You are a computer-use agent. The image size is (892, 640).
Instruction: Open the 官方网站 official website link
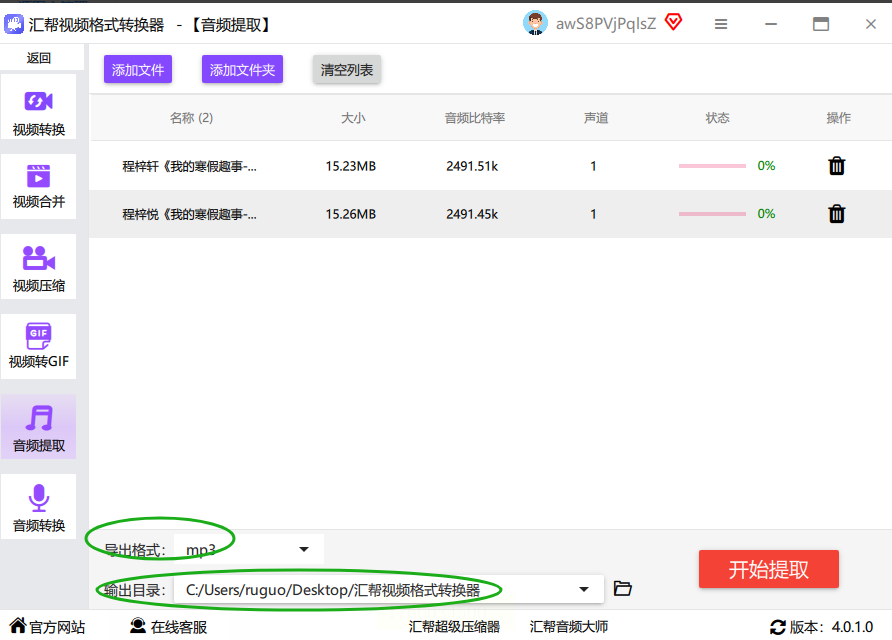click(48, 626)
